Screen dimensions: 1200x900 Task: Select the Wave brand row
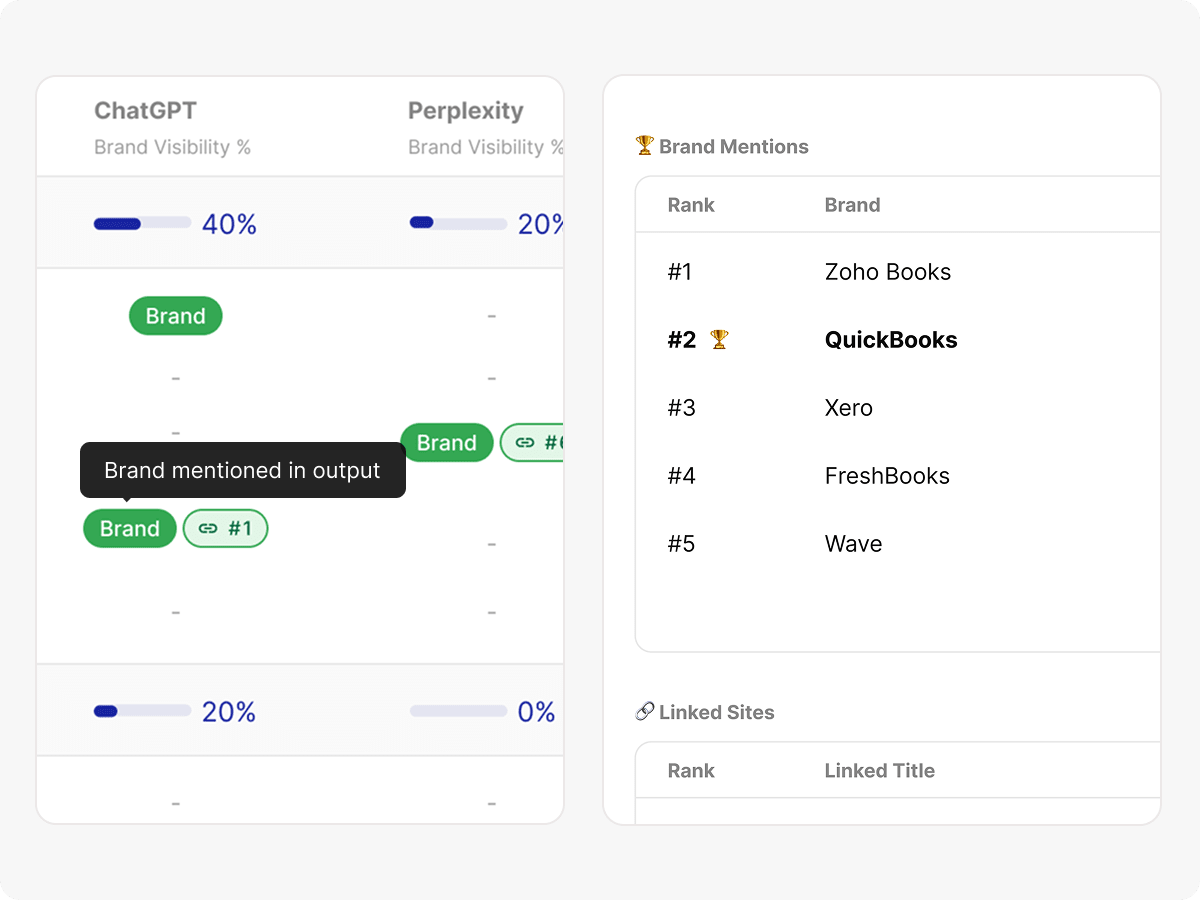click(x=853, y=544)
